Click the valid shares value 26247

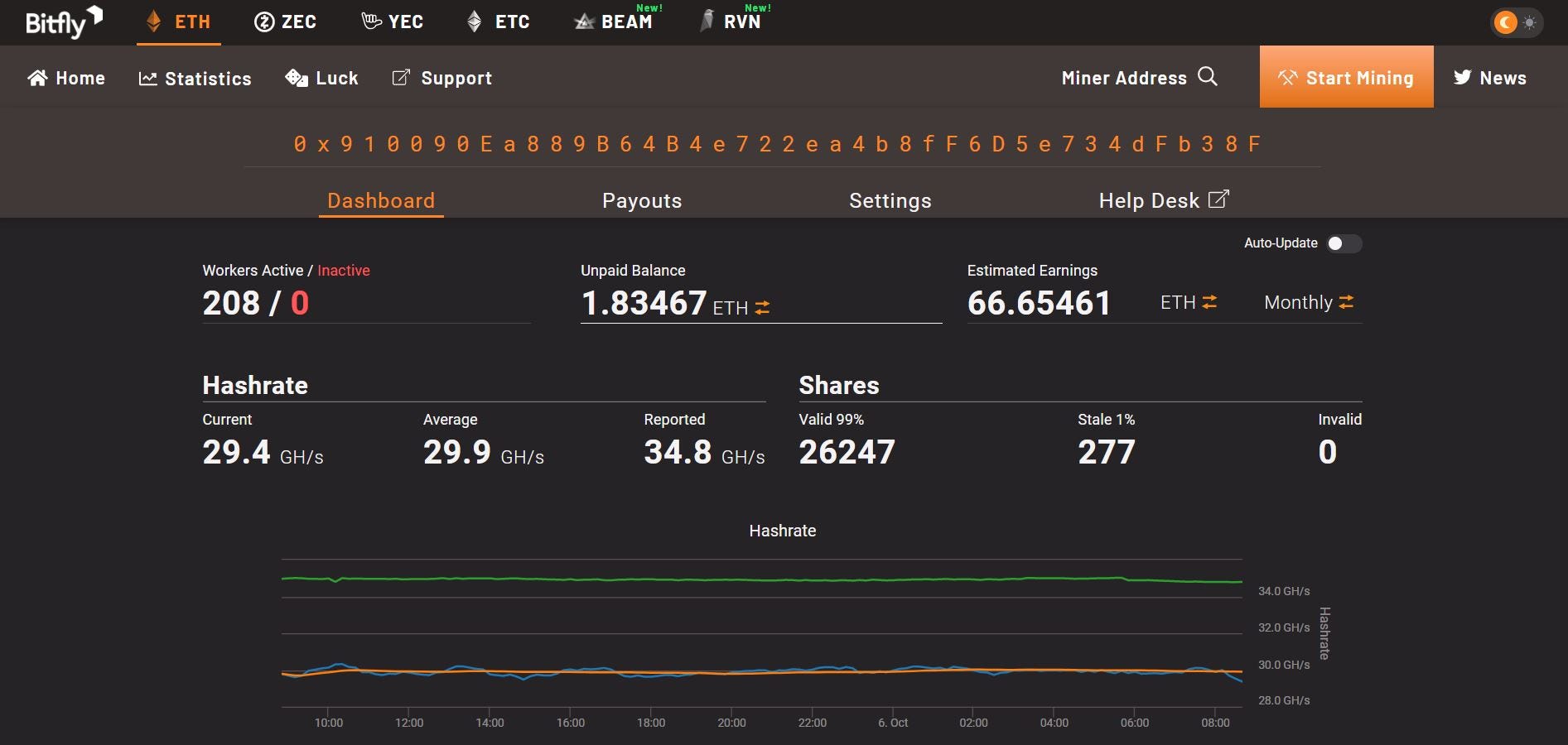click(x=847, y=452)
